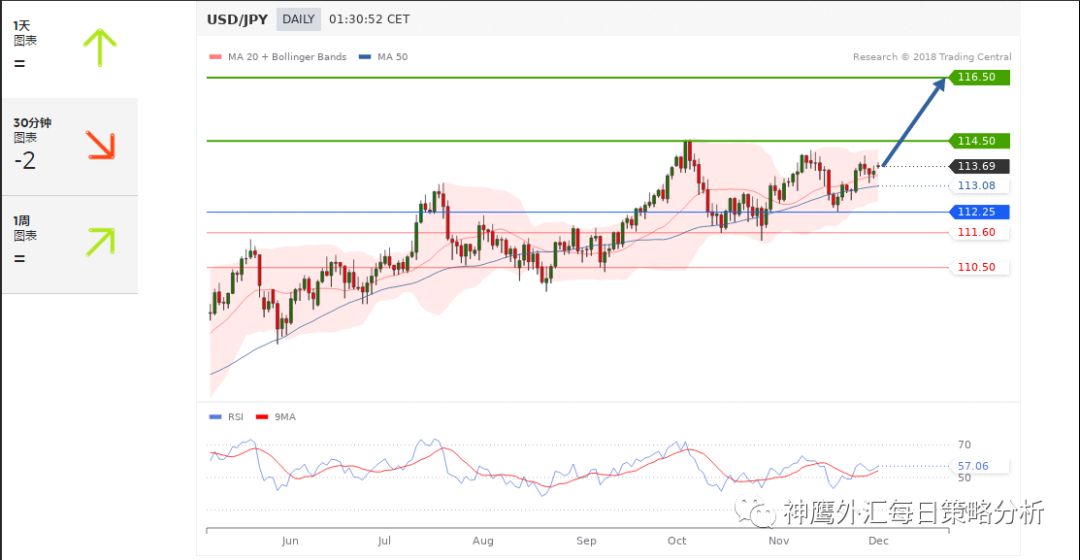
Task: Click the MA 50 legend label
Action: coord(393,57)
